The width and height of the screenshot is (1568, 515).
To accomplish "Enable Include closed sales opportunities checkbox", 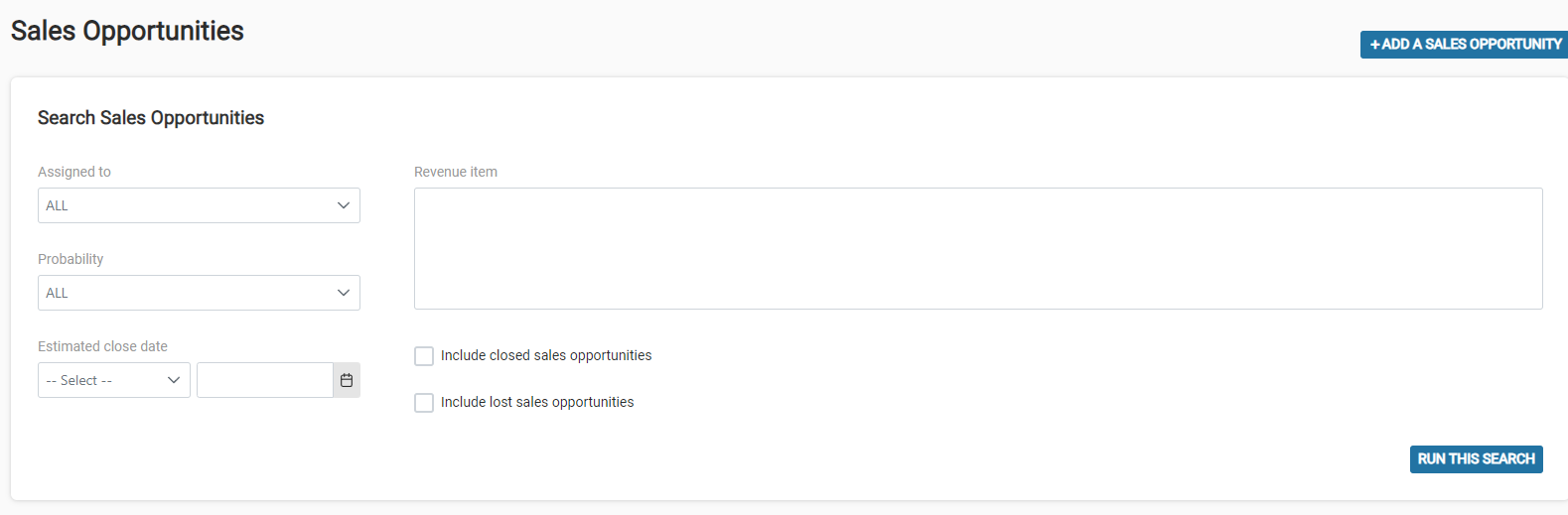I will (x=424, y=356).
